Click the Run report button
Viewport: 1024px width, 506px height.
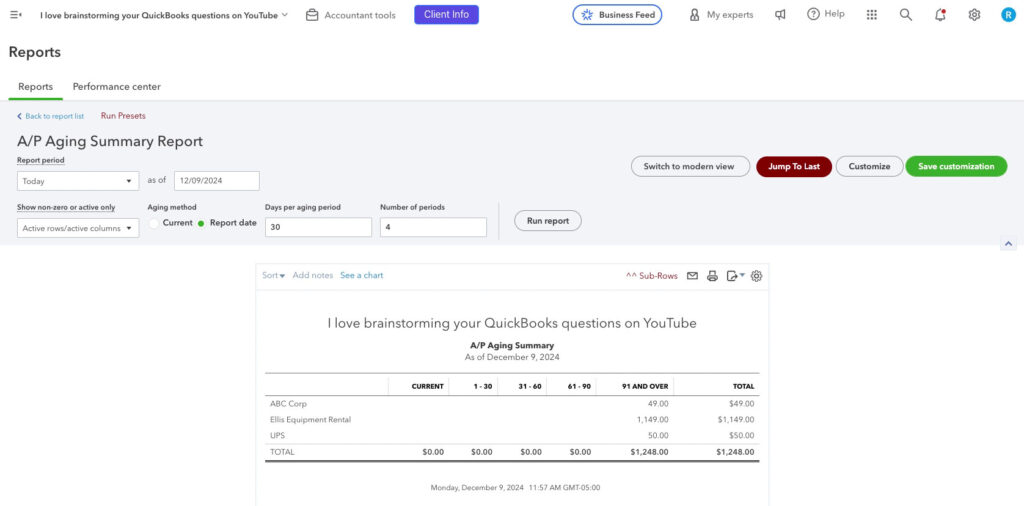coord(547,221)
